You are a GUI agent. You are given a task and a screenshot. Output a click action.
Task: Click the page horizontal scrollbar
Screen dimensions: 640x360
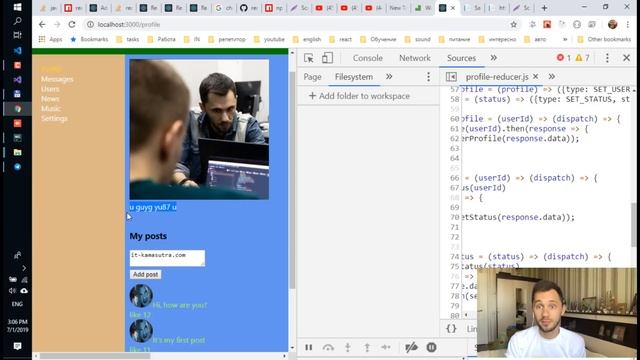(x=95, y=356)
